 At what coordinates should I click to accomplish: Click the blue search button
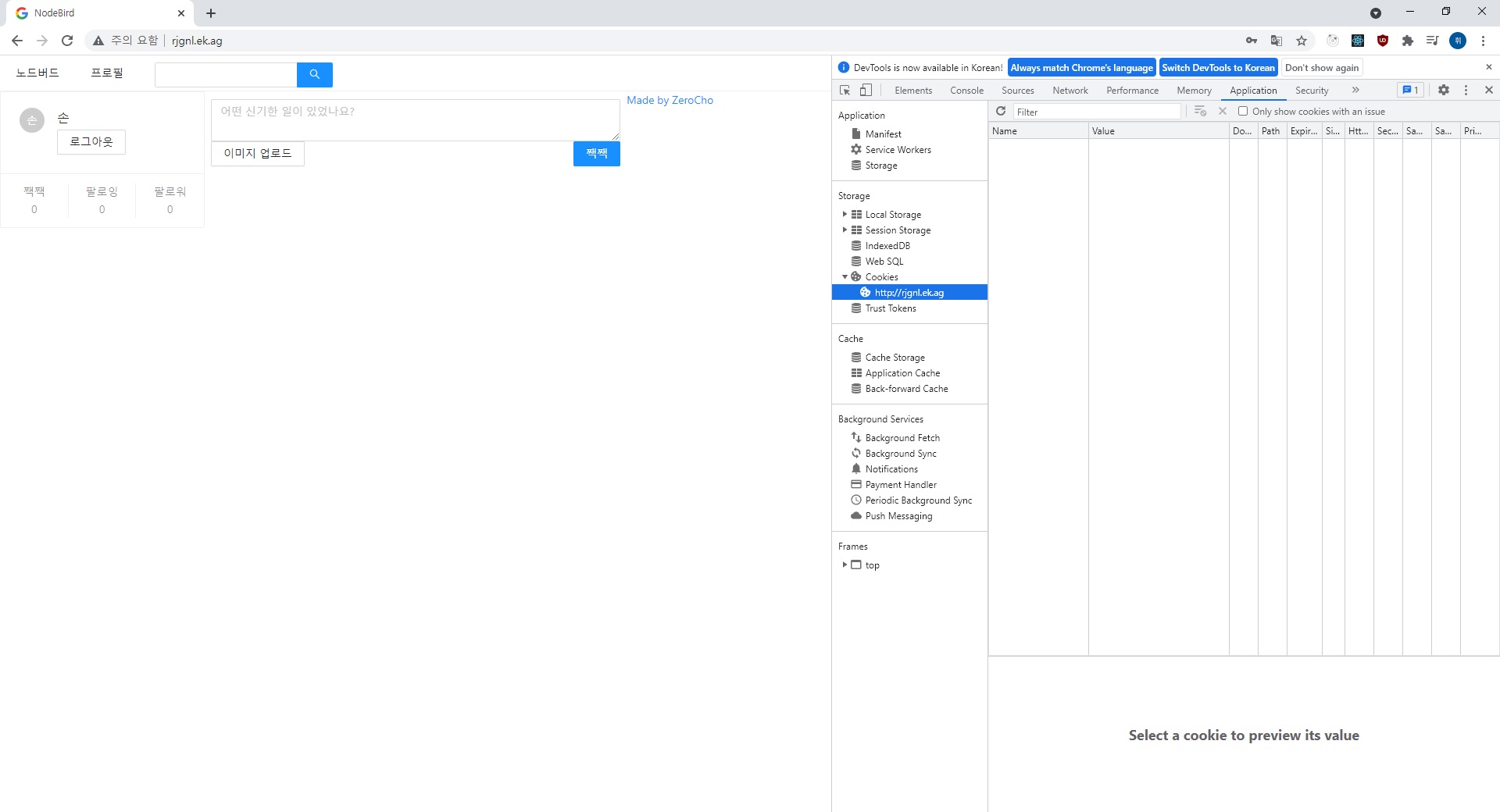tap(315, 75)
